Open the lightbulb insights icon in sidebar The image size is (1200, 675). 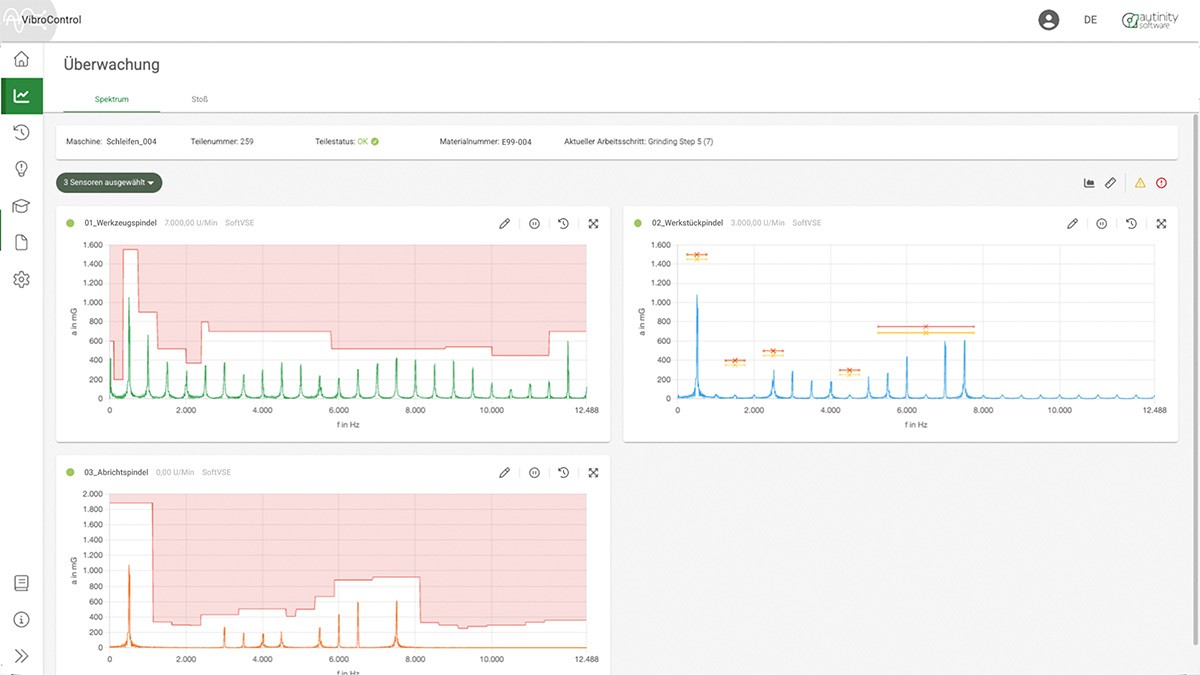[x=21, y=168]
